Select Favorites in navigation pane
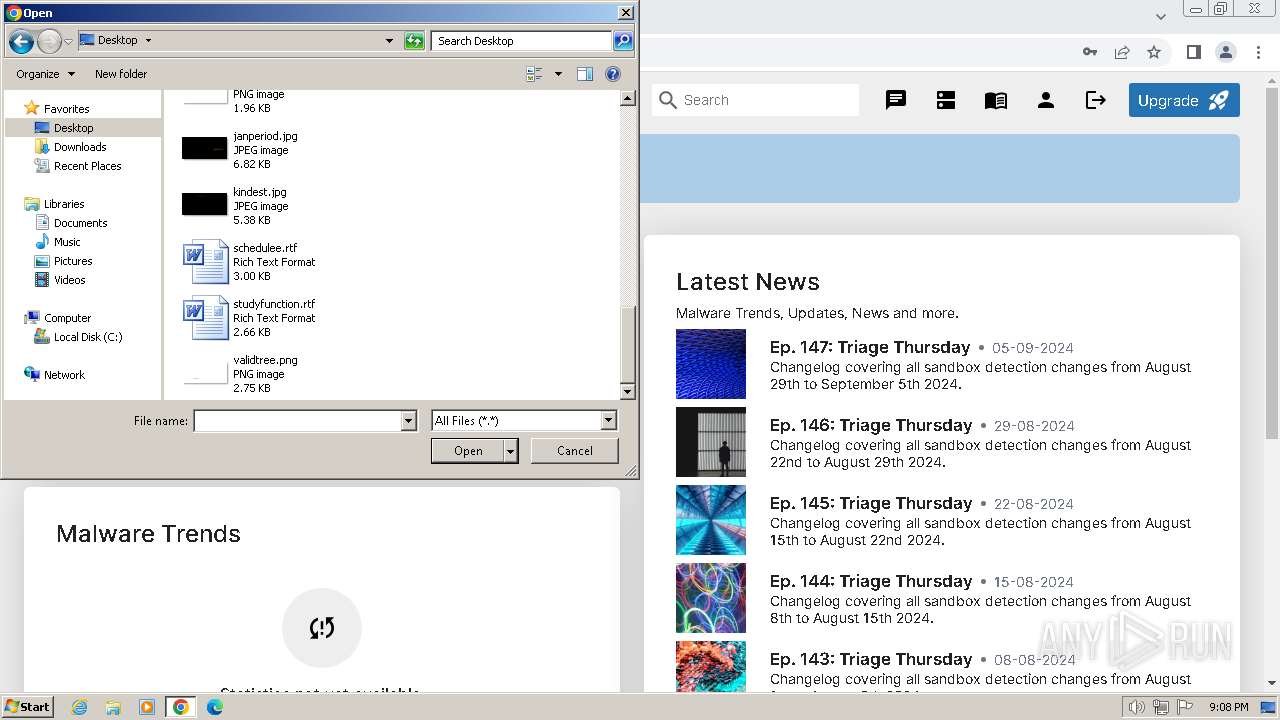The image size is (1280, 720). (66, 109)
